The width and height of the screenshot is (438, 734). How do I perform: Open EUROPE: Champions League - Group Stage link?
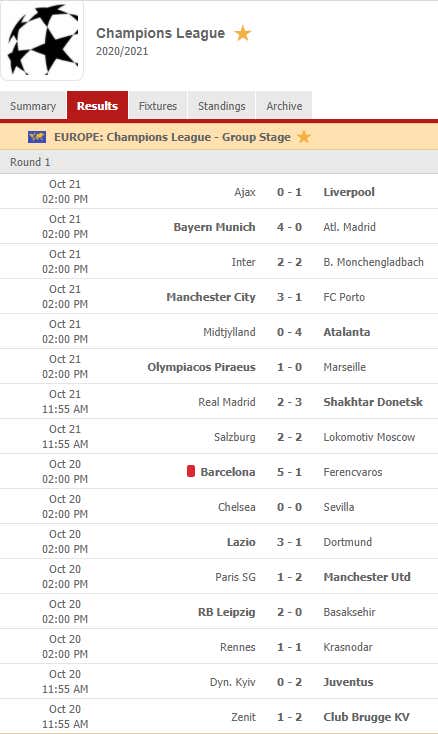click(172, 137)
